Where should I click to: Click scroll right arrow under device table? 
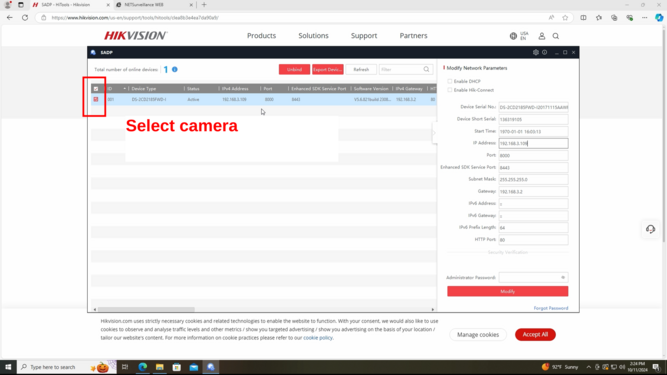point(433,310)
